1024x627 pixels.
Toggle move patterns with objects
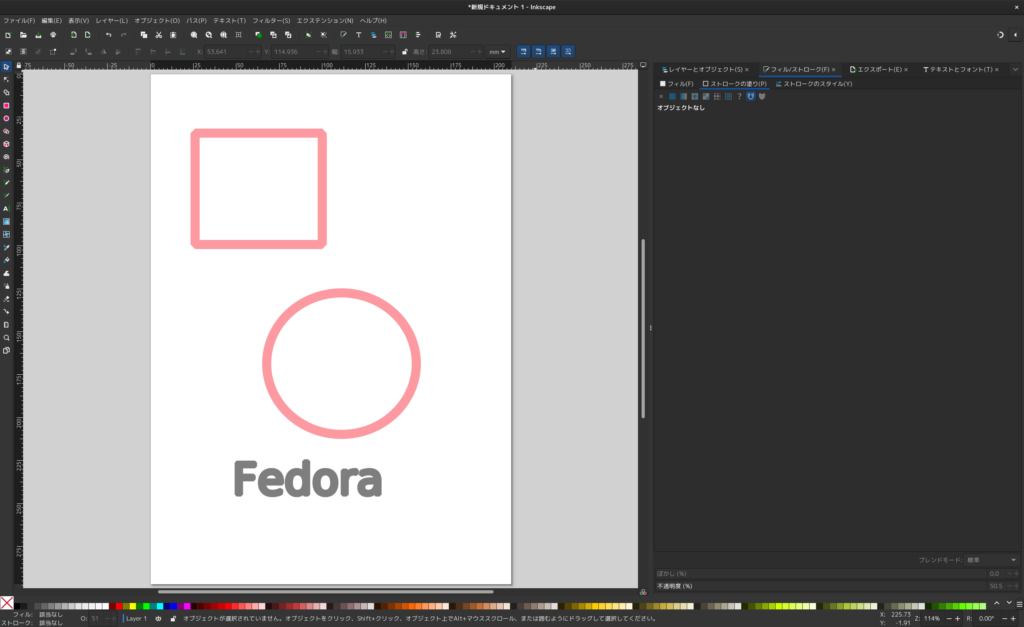pos(568,52)
